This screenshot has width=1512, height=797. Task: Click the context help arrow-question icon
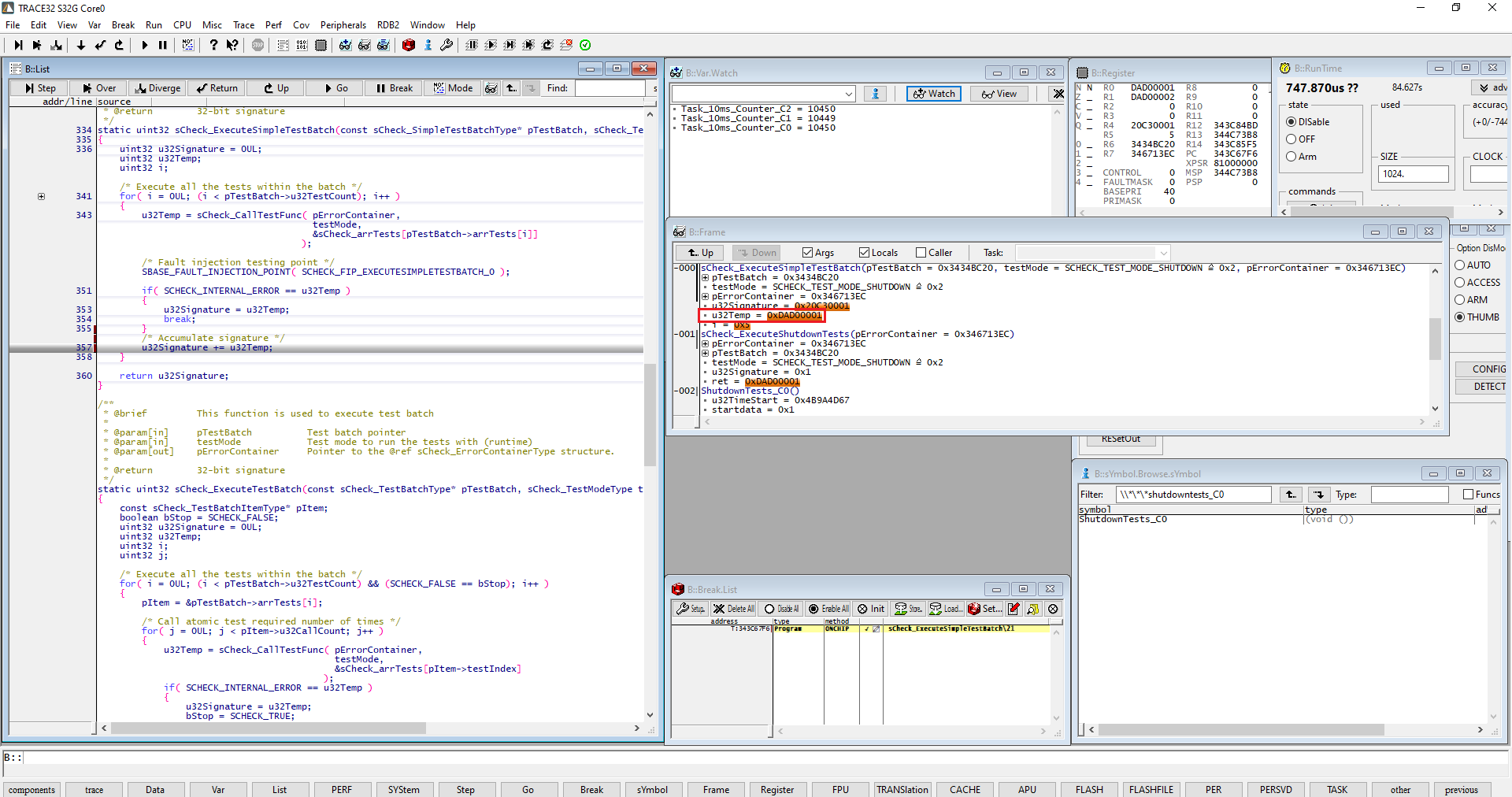(232, 45)
